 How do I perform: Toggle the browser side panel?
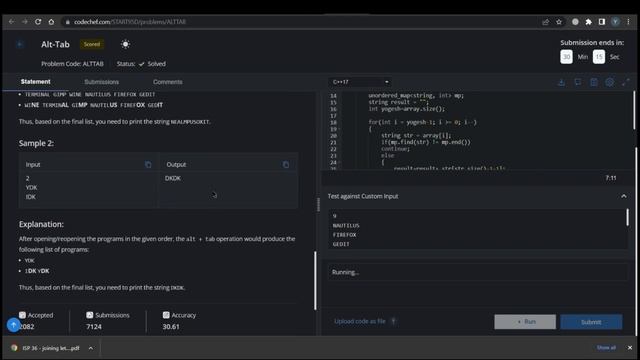click(x=602, y=22)
